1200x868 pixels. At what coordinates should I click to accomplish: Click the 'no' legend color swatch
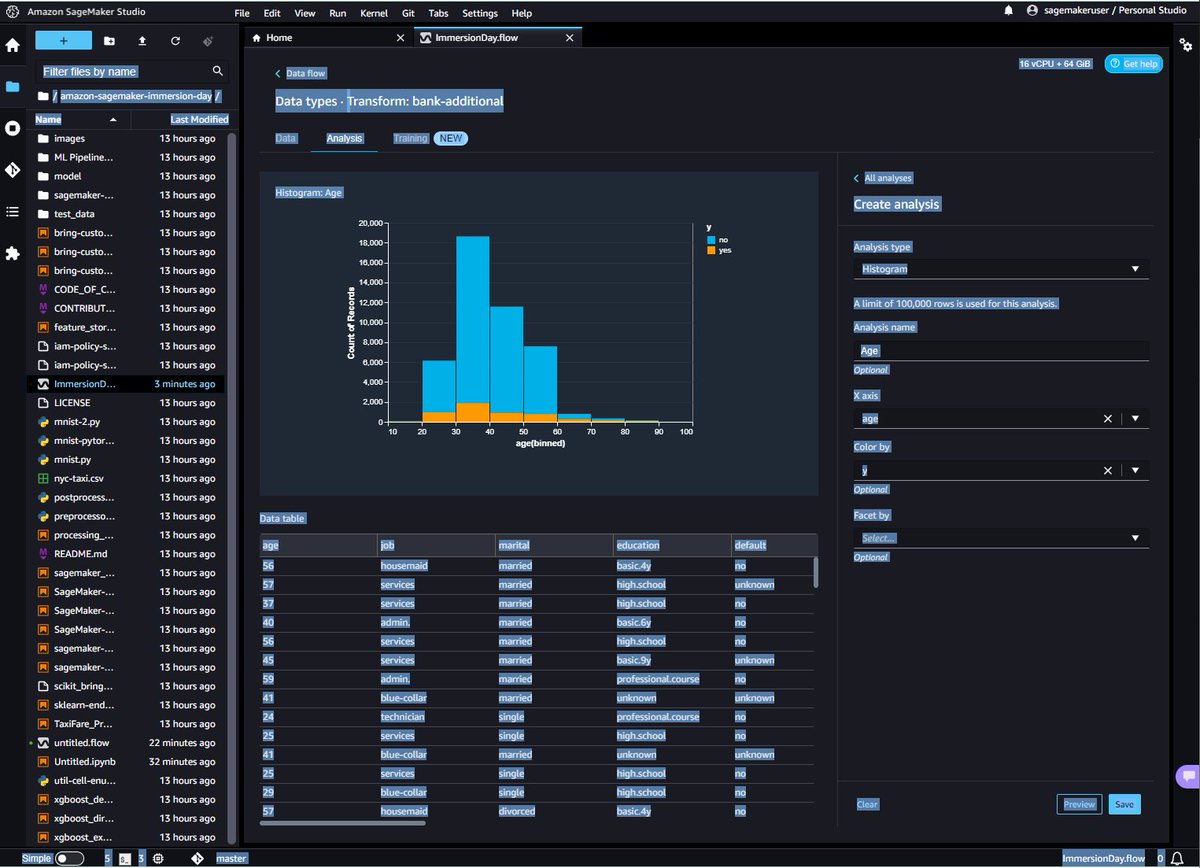pos(711,240)
